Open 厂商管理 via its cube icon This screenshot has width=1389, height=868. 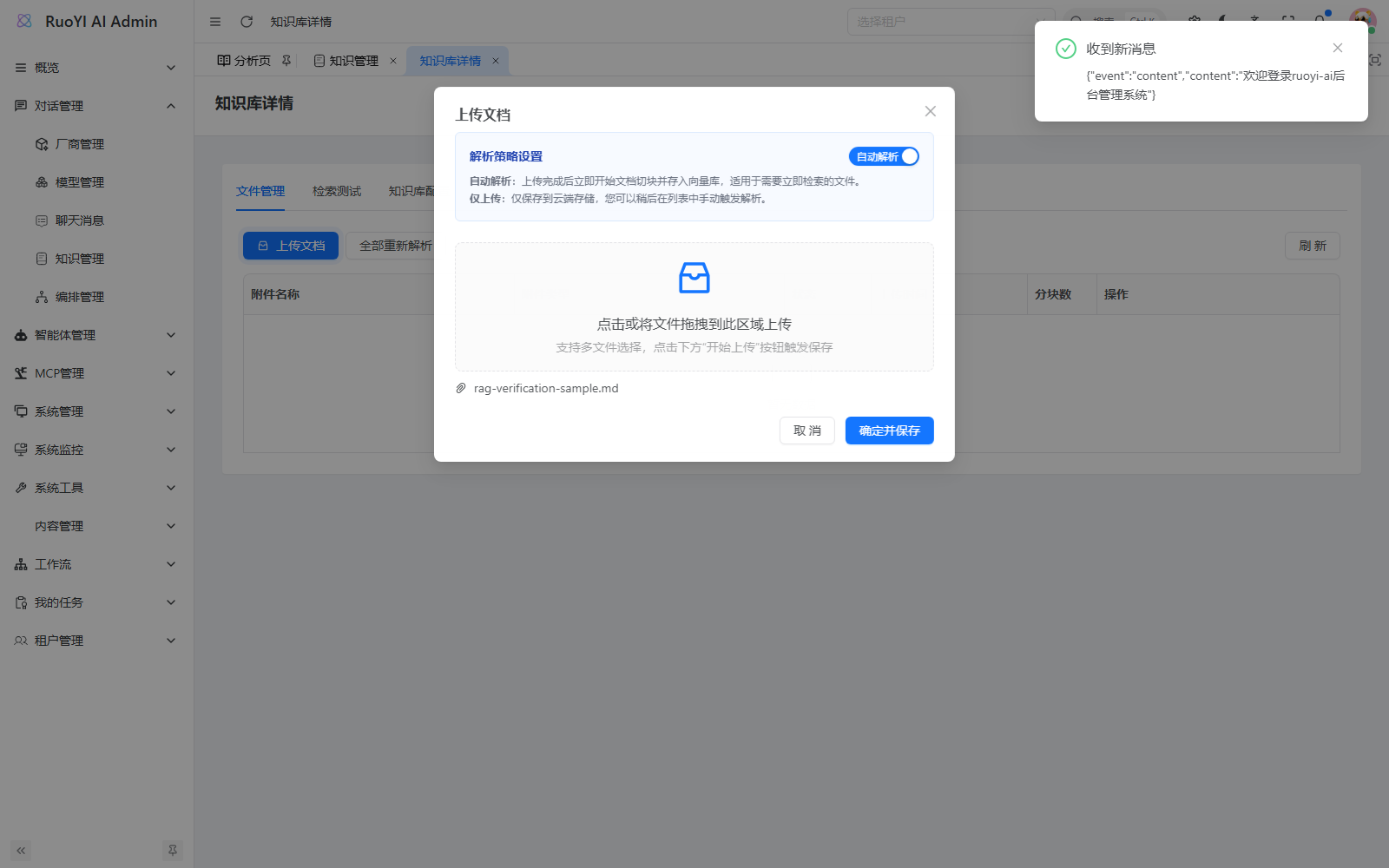pyautogui.click(x=42, y=144)
